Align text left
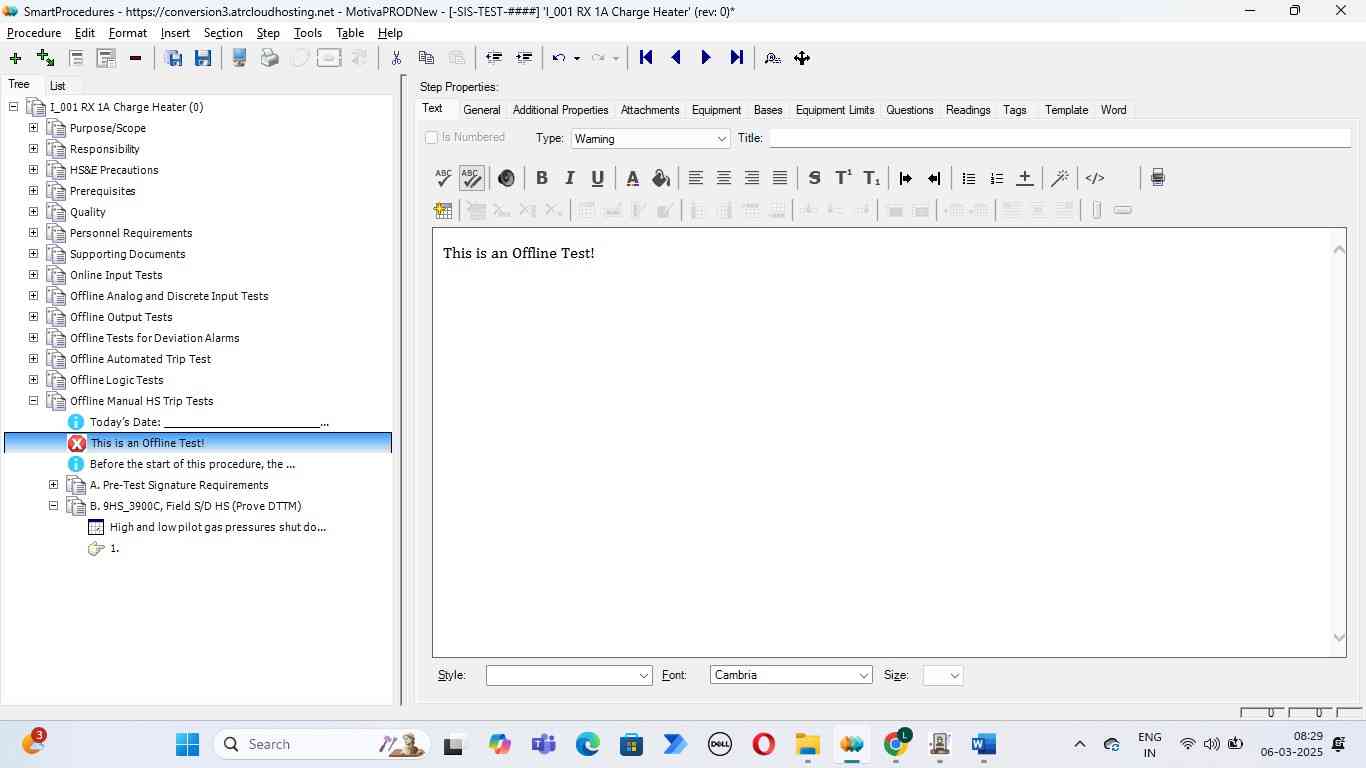The height and width of the screenshot is (768, 1366). pos(696,178)
